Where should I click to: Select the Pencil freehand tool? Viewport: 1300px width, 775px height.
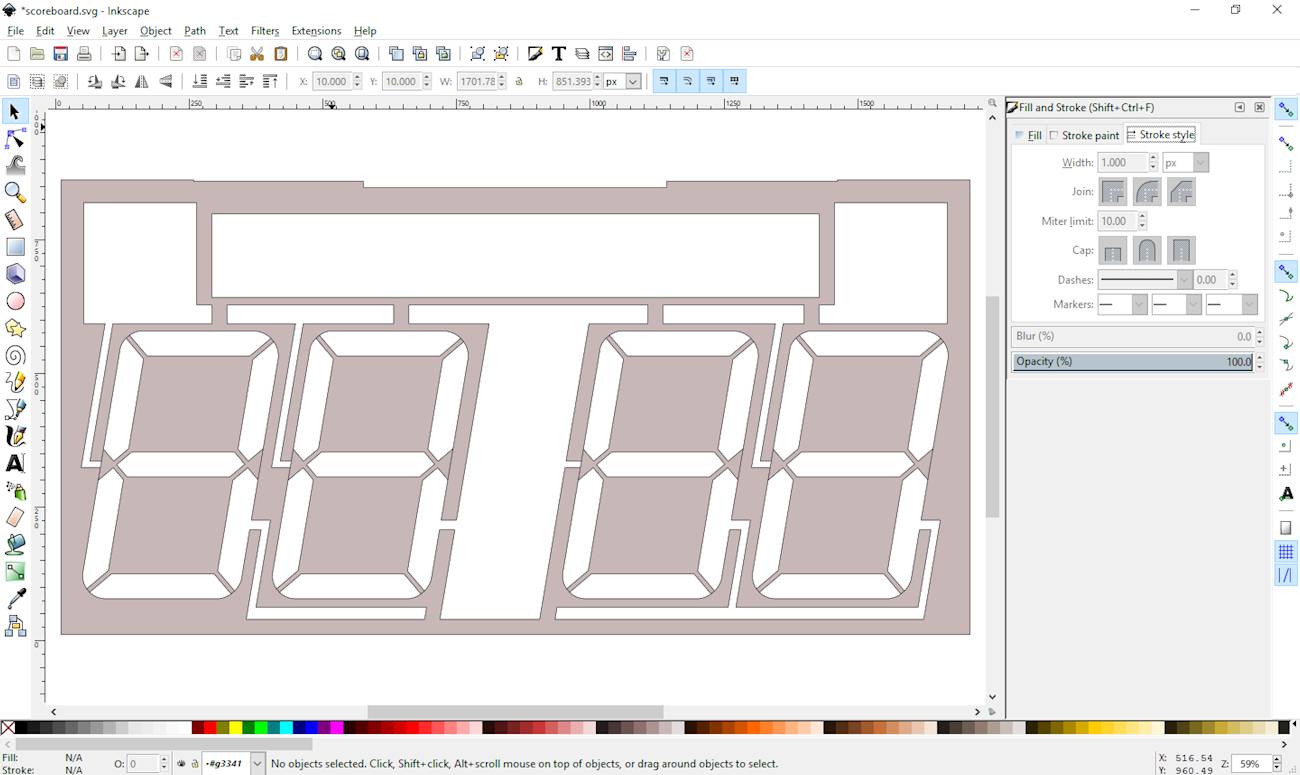(15, 382)
